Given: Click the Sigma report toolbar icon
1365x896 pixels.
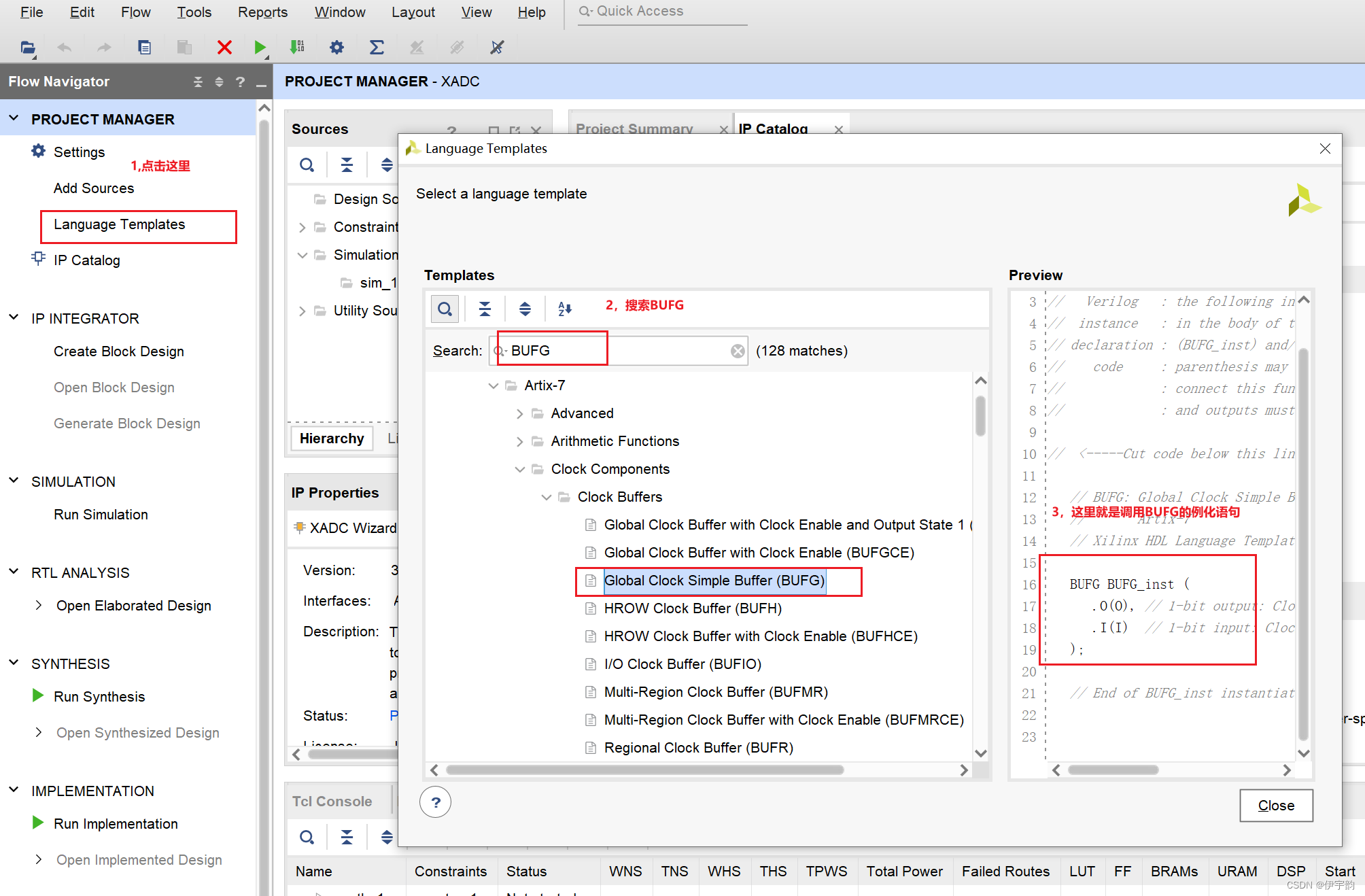Looking at the screenshot, I should 377,48.
